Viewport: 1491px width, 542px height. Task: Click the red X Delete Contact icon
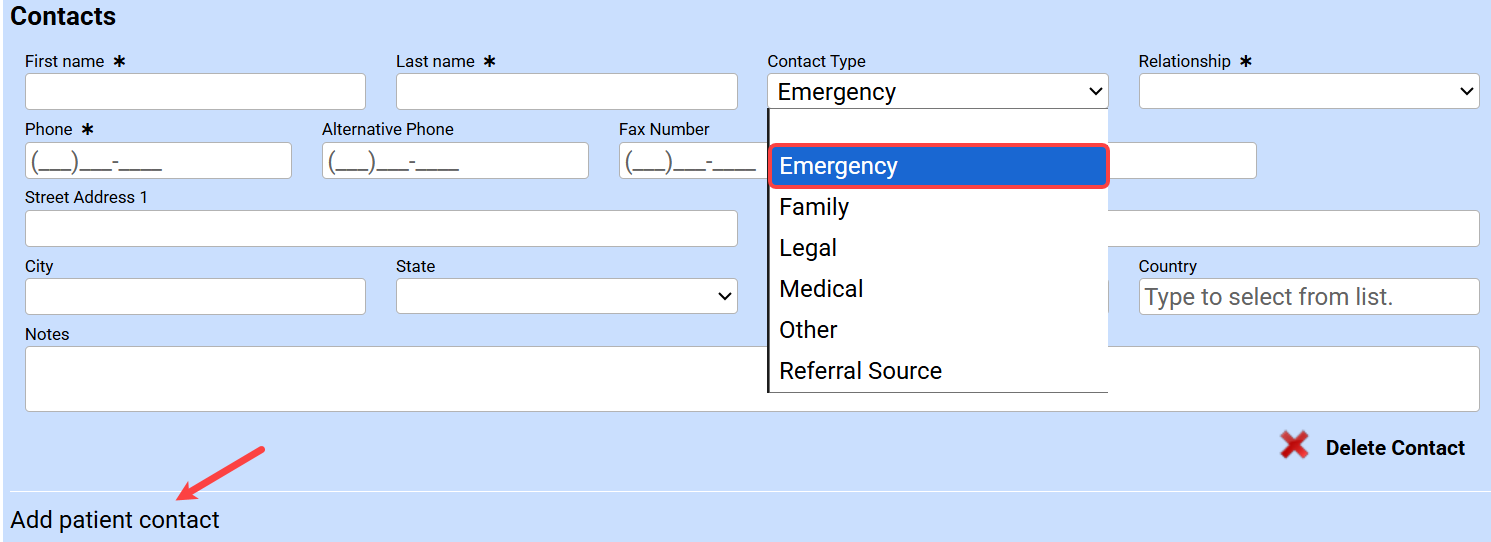coord(1294,446)
